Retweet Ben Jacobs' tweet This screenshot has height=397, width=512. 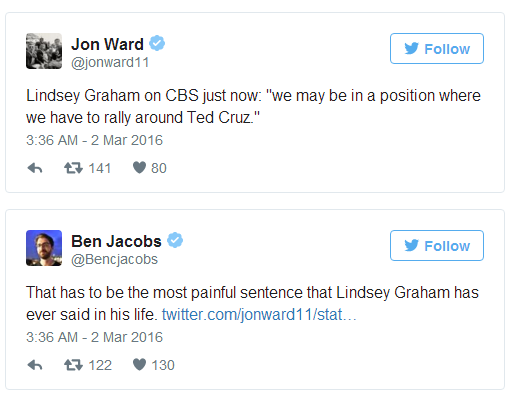(73, 365)
